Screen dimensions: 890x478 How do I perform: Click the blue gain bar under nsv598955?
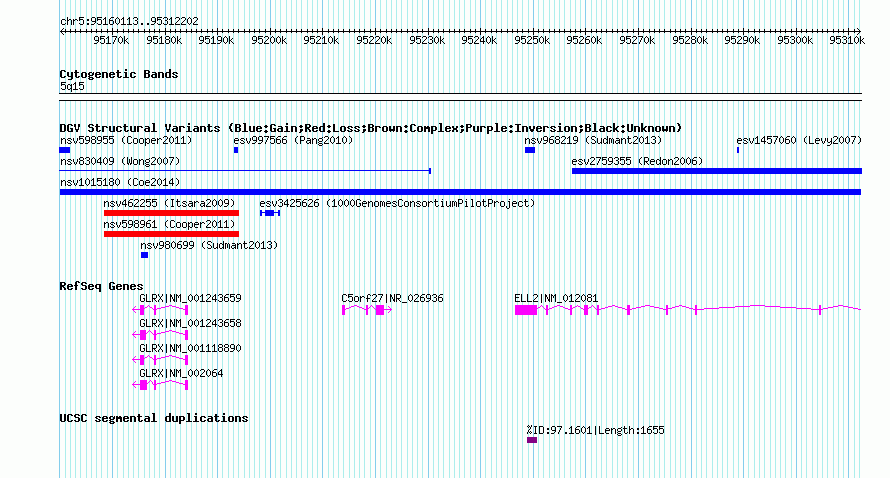coord(65,150)
